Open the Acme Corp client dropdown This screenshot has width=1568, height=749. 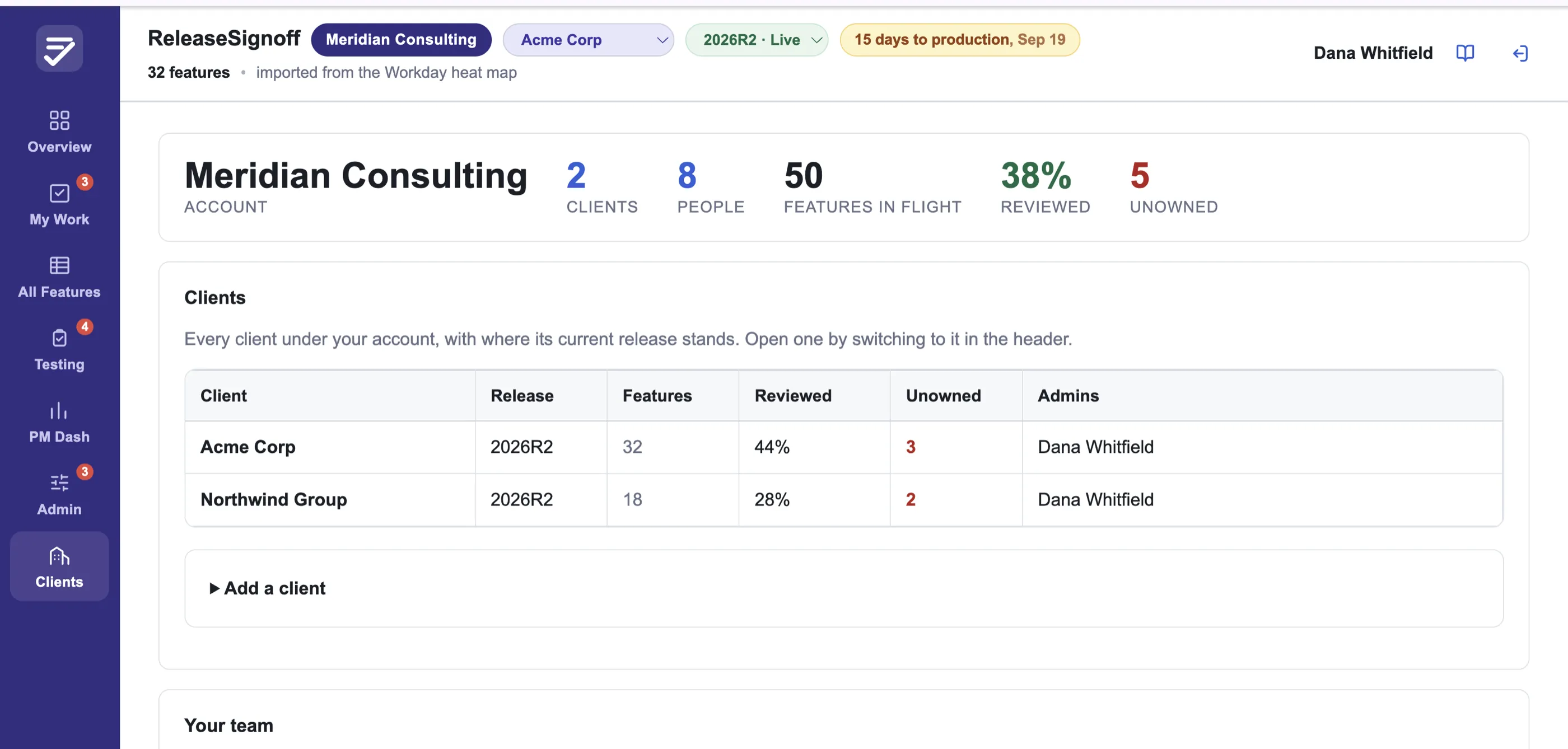(x=588, y=40)
